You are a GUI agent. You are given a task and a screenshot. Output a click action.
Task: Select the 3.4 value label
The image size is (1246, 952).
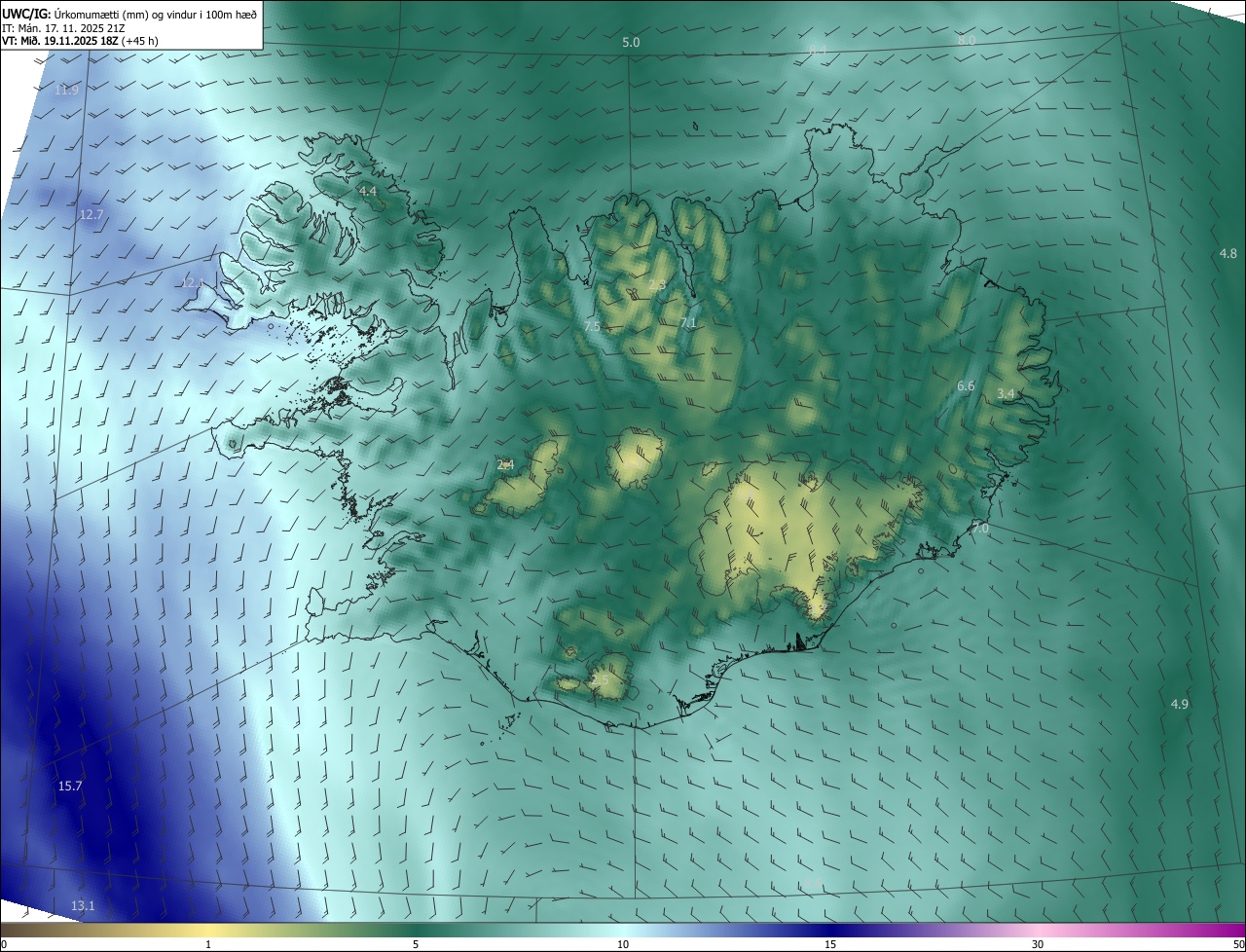1007,393
